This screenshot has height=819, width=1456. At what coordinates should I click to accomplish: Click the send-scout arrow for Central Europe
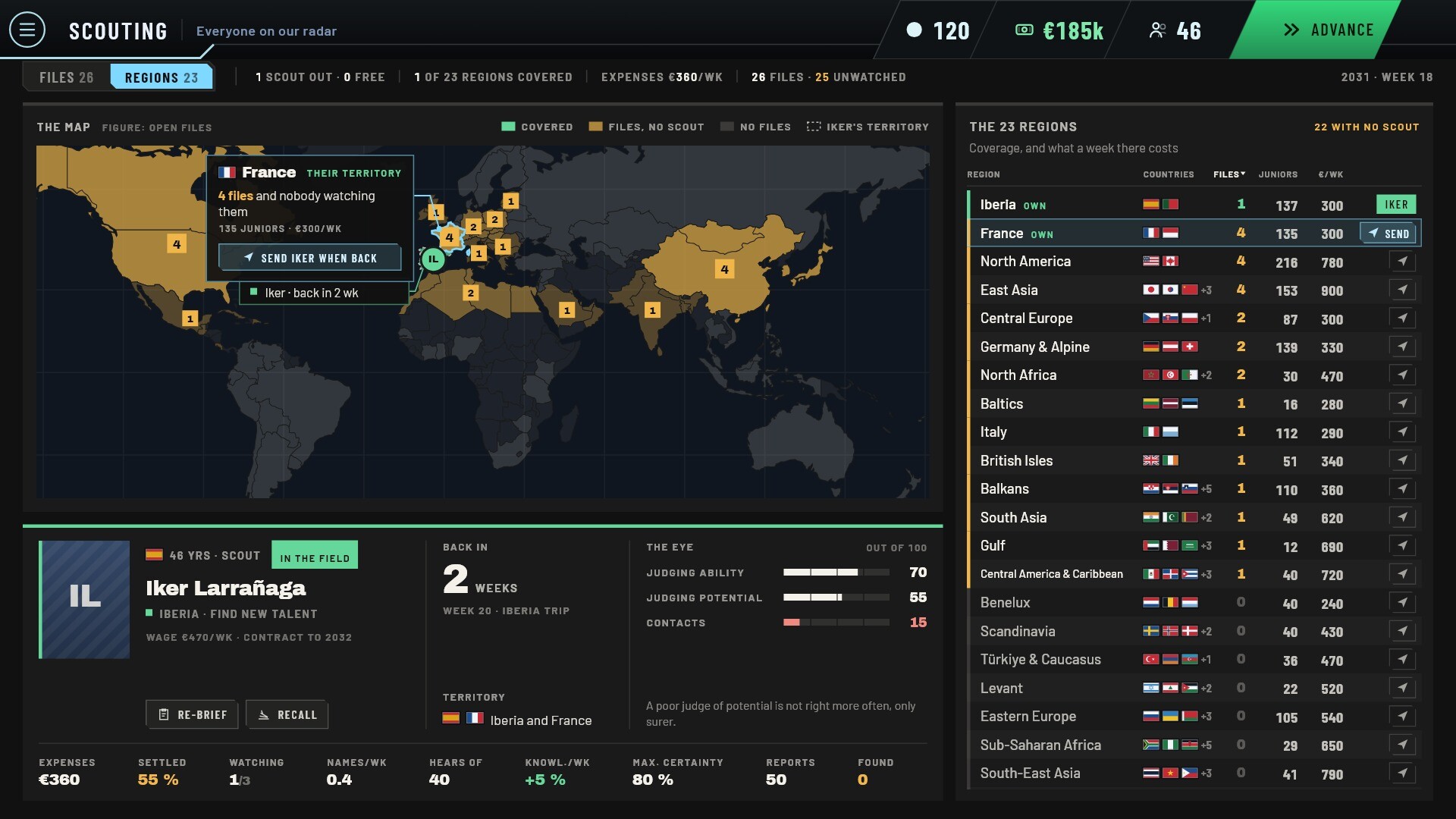pyautogui.click(x=1402, y=318)
